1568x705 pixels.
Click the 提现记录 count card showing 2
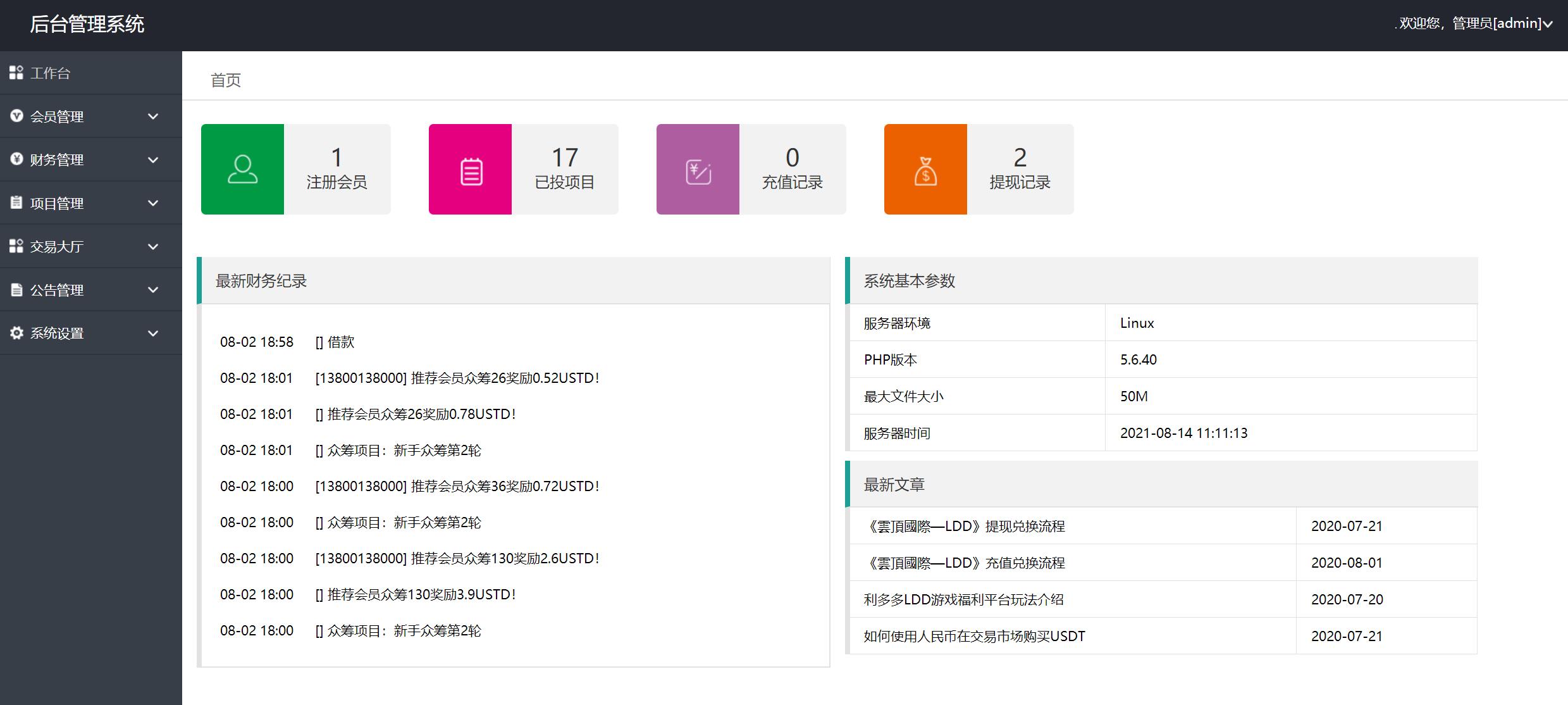pyautogui.click(x=1020, y=169)
